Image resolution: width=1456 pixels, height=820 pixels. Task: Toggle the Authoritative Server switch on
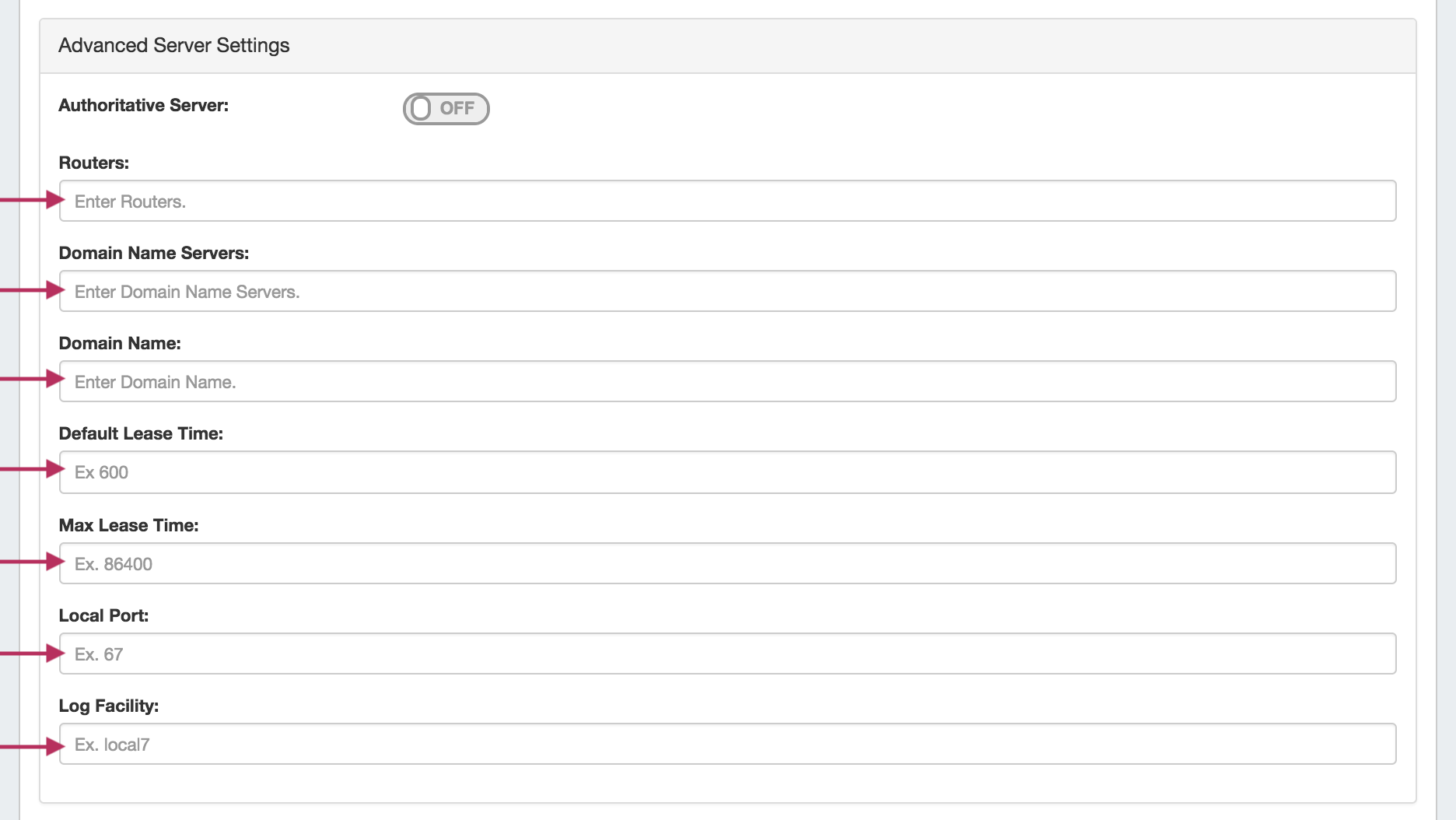point(446,108)
